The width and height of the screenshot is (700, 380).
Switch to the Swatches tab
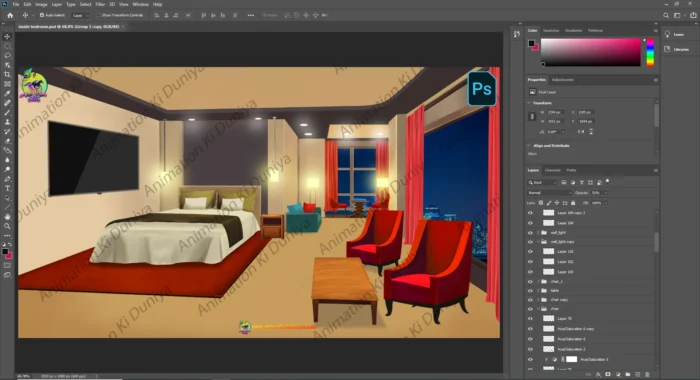pos(551,30)
